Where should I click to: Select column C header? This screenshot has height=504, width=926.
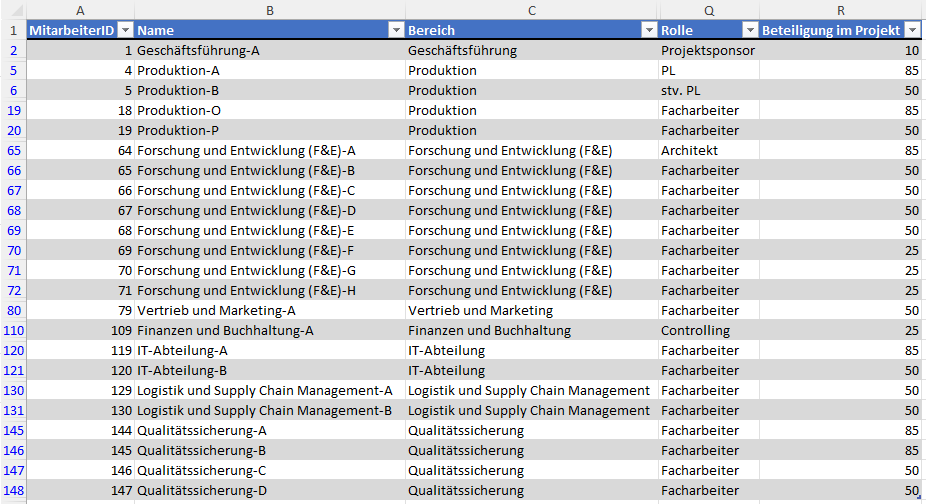tap(532, 10)
